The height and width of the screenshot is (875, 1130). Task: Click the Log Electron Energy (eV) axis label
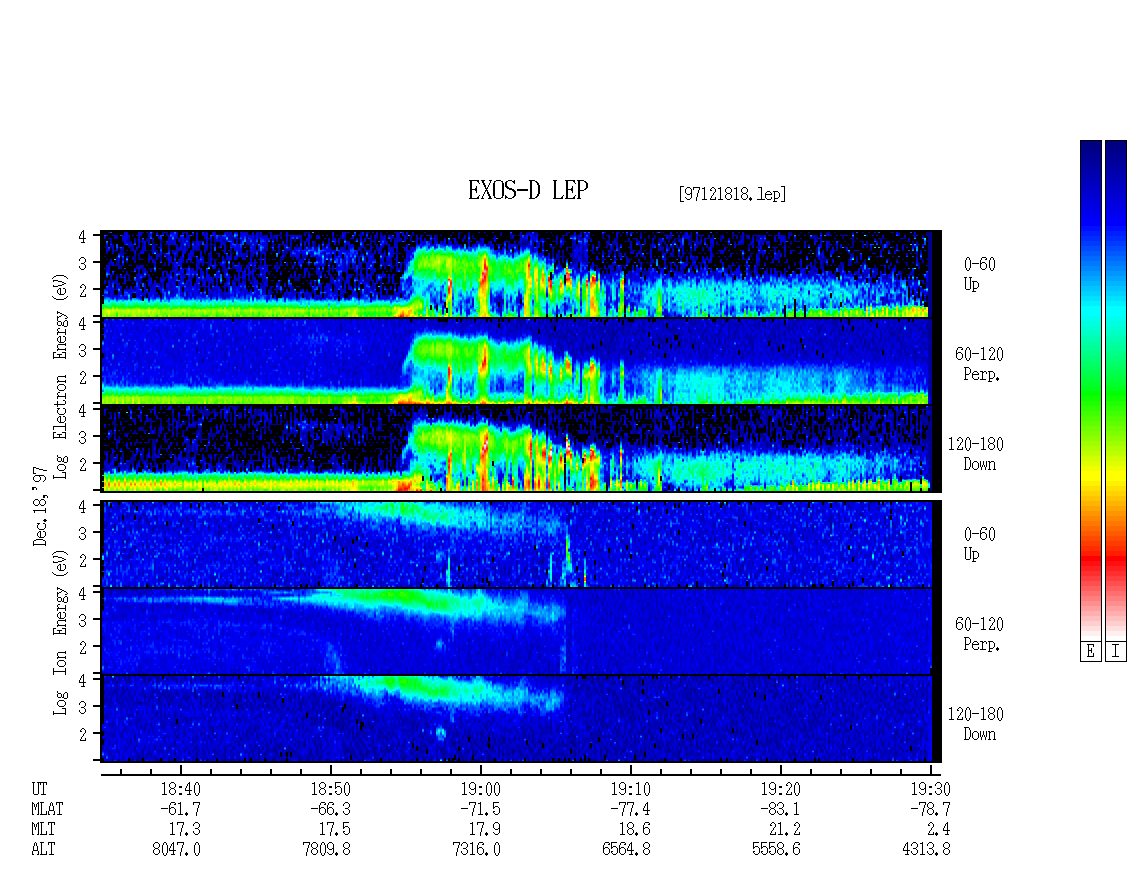pyautogui.click(x=60, y=376)
